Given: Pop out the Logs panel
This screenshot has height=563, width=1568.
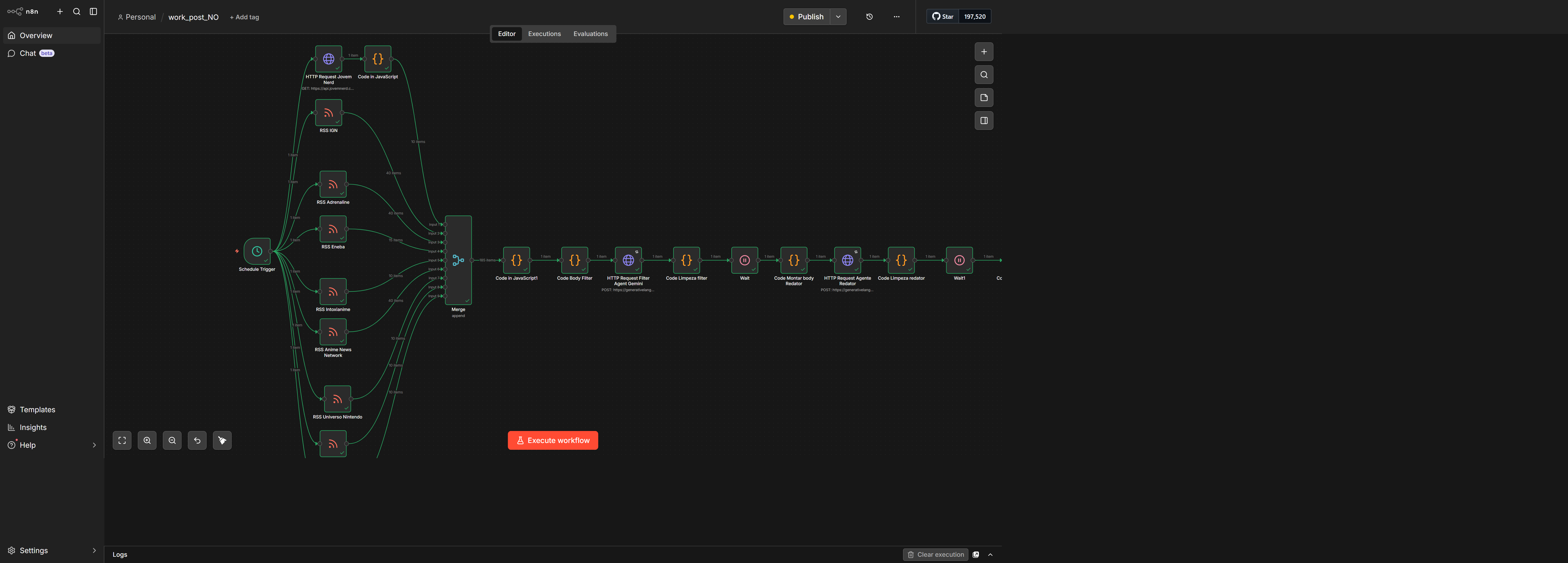Looking at the screenshot, I should [976, 554].
